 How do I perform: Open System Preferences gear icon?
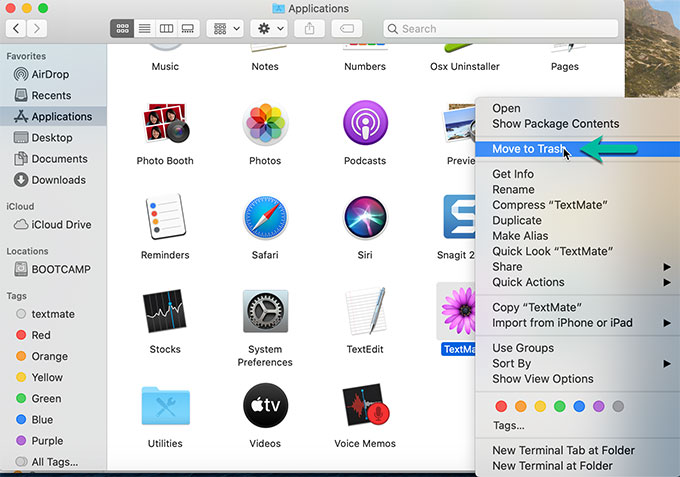(x=265, y=312)
